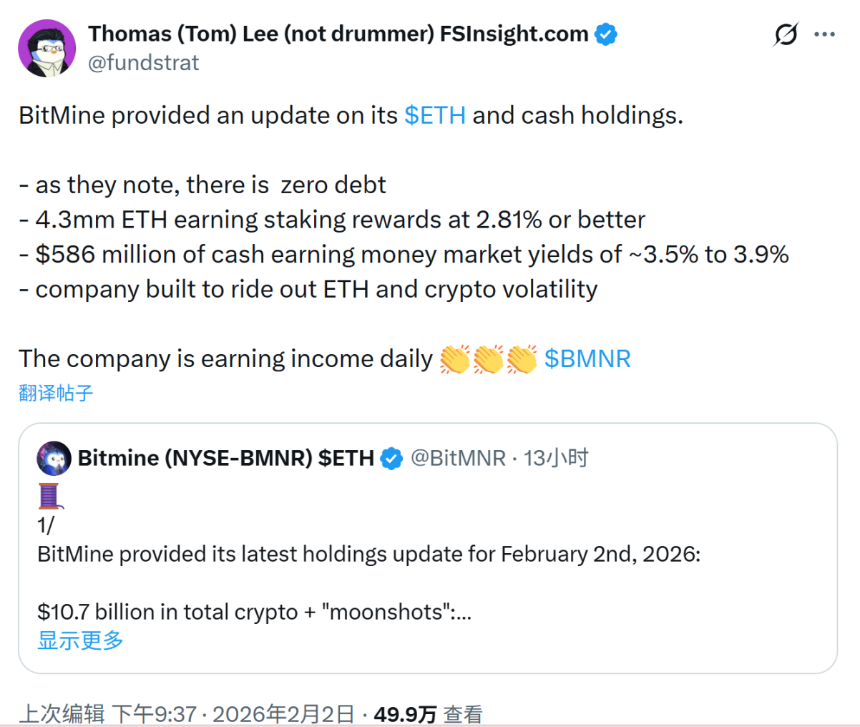Click the $BMNR cashtag link

point(588,359)
